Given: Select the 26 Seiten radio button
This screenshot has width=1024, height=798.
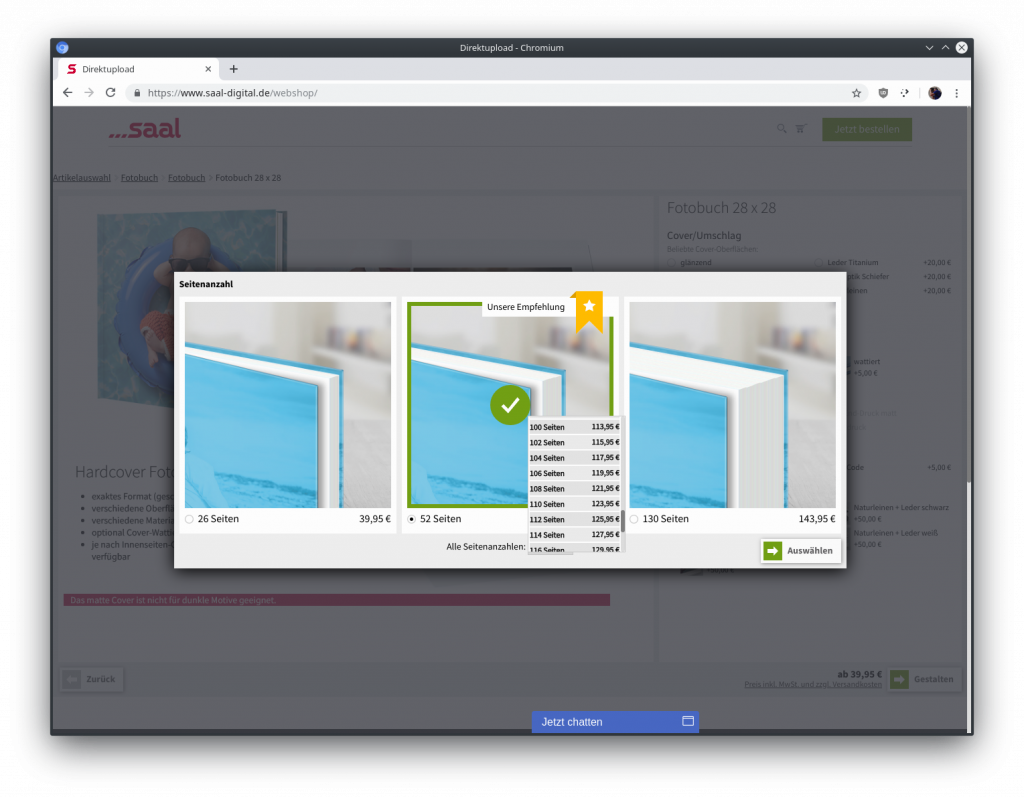Looking at the screenshot, I should 189,519.
